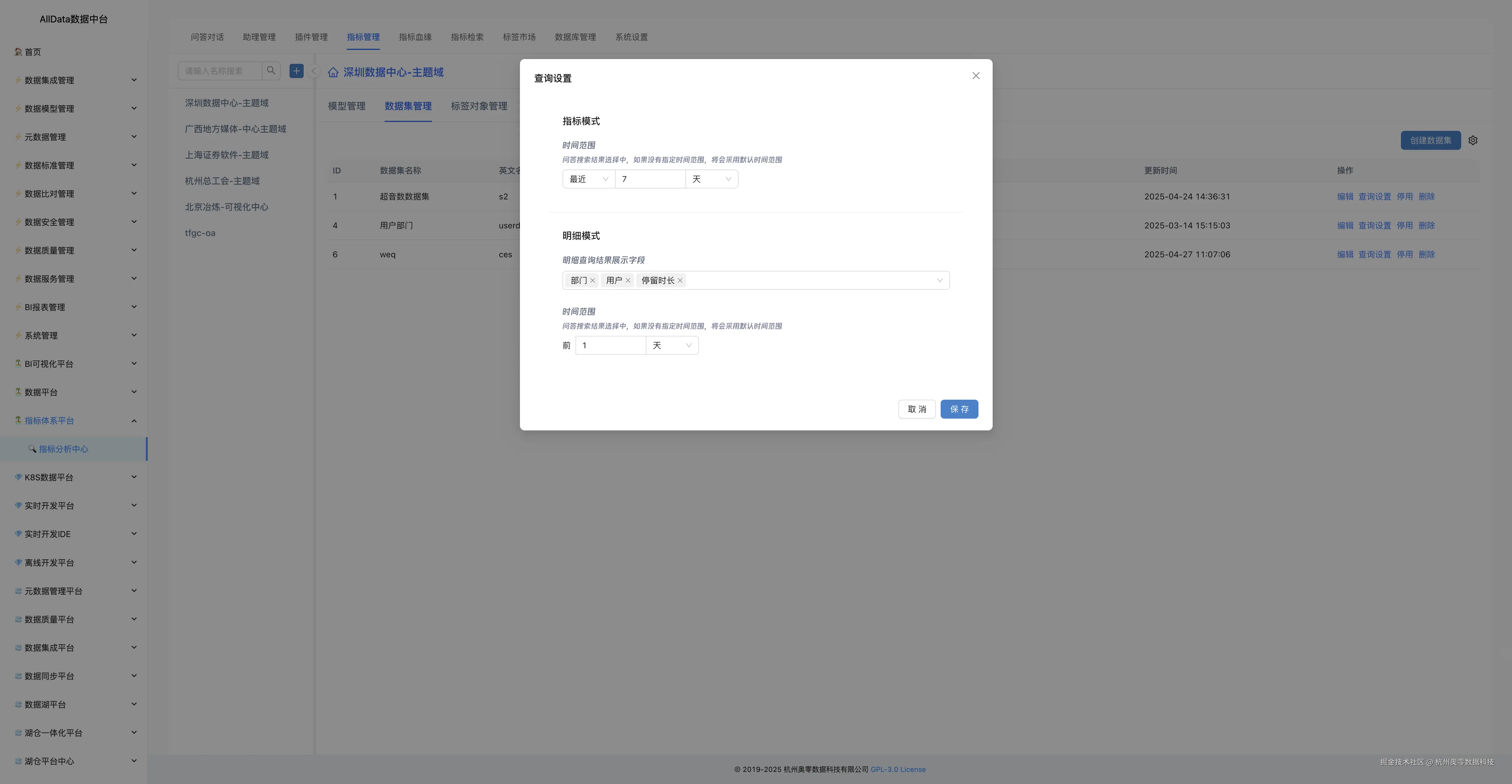Remove the 部门 tag from display fields
This screenshot has height=784, width=1512.
[593, 281]
